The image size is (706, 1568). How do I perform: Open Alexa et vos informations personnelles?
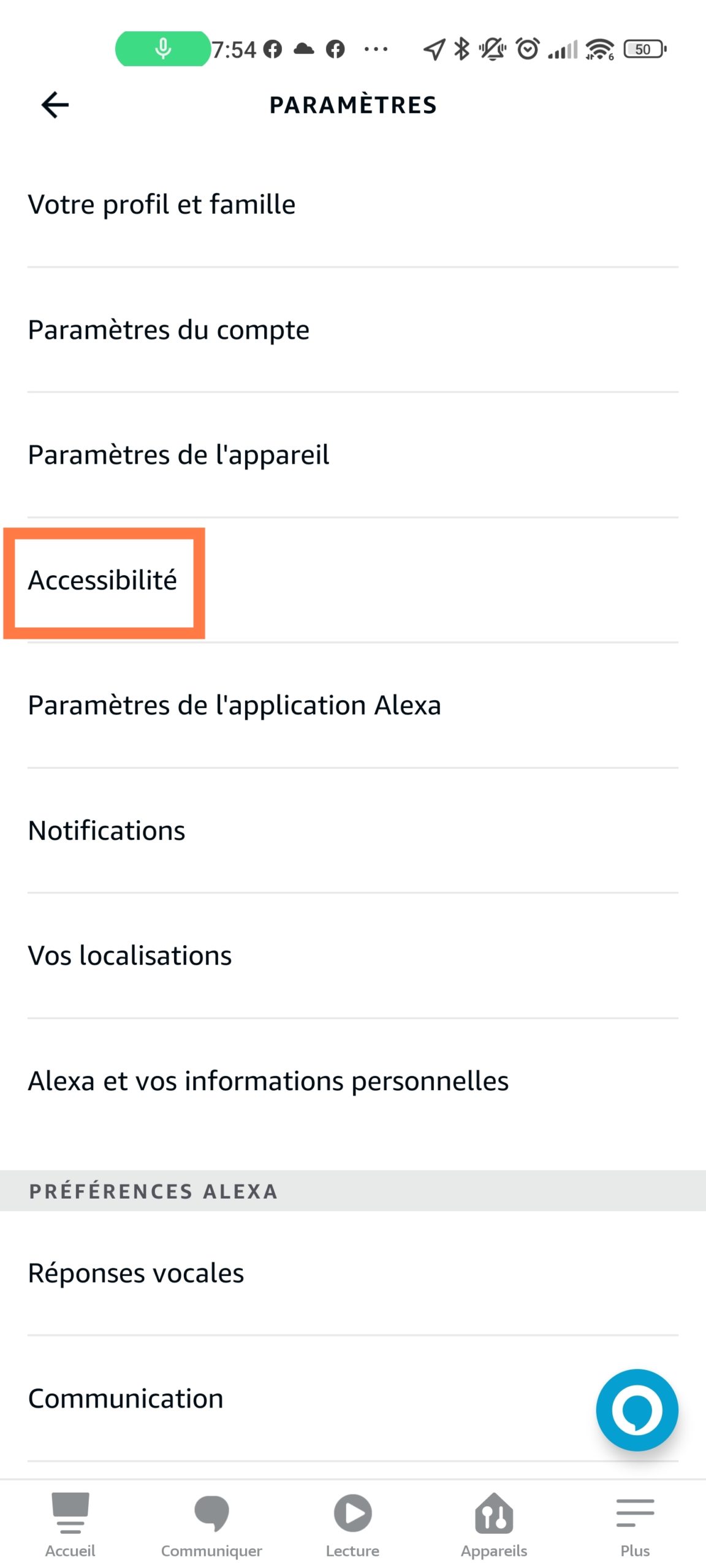(x=353, y=1080)
